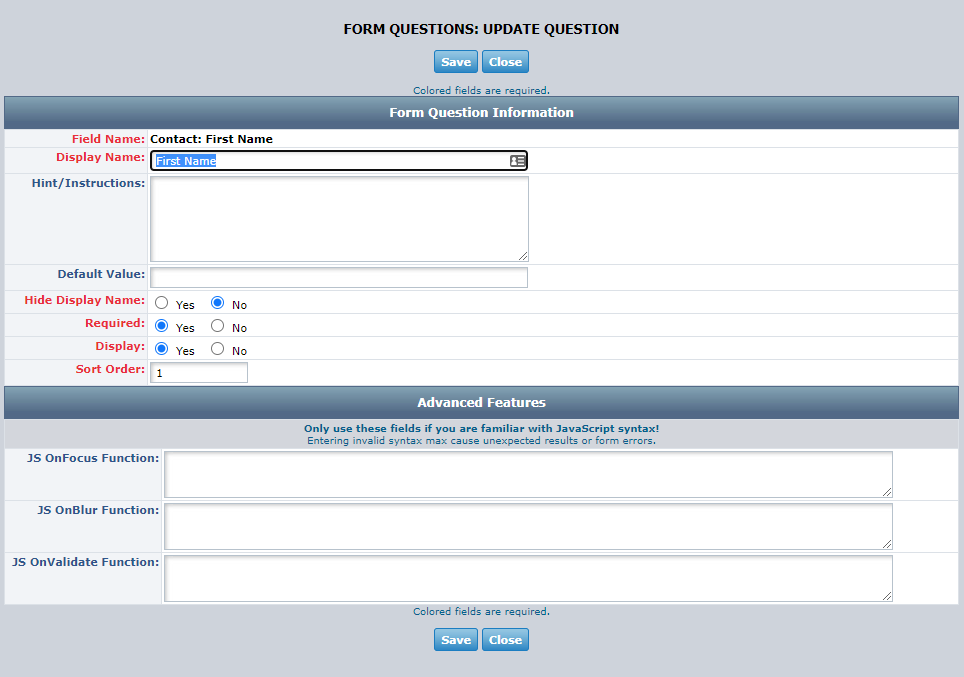
Task: Click the top 'Colored fields are required.' note
Action: [x=481, y=90]
